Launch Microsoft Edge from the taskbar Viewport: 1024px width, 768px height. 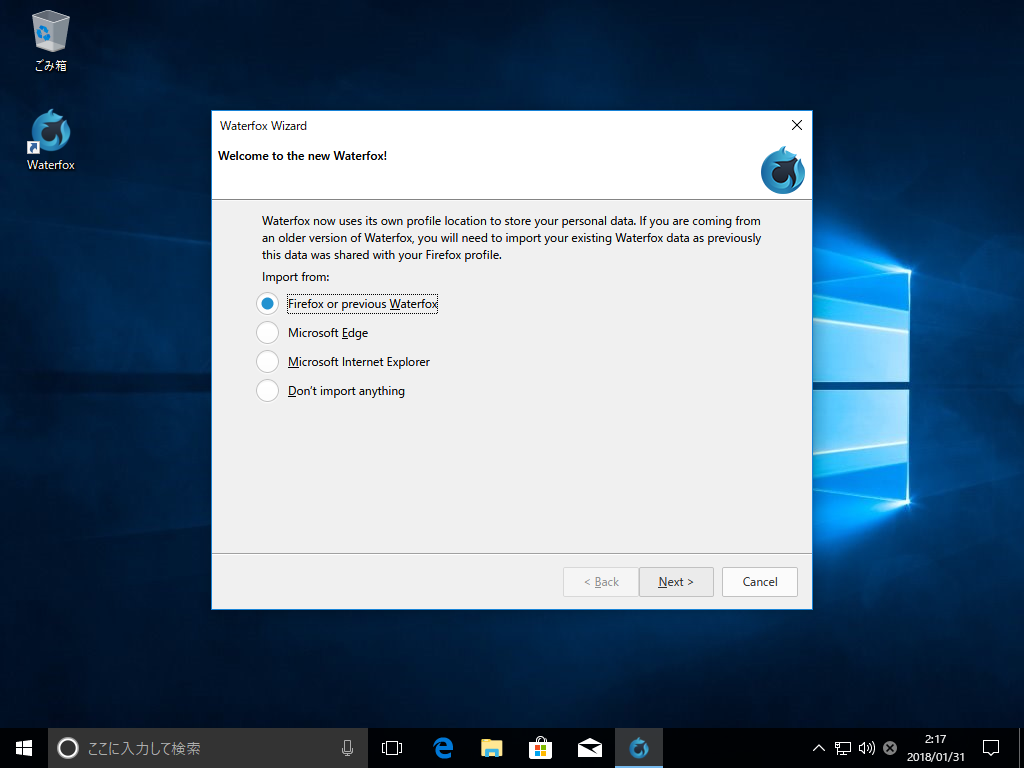(443, 748)
